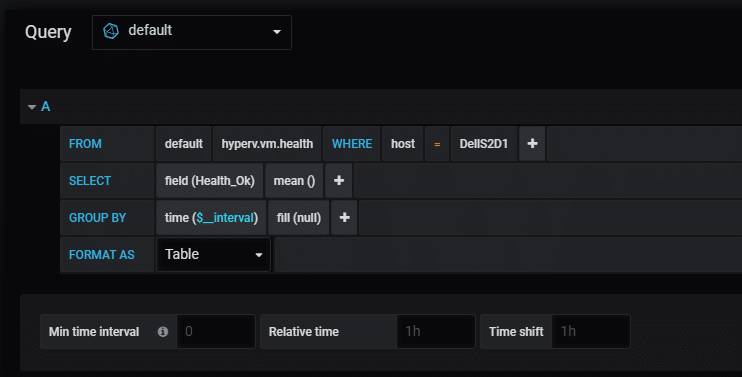742x377 pixels.
Task: Click the Time shift input field
Action: pos(591,332)
